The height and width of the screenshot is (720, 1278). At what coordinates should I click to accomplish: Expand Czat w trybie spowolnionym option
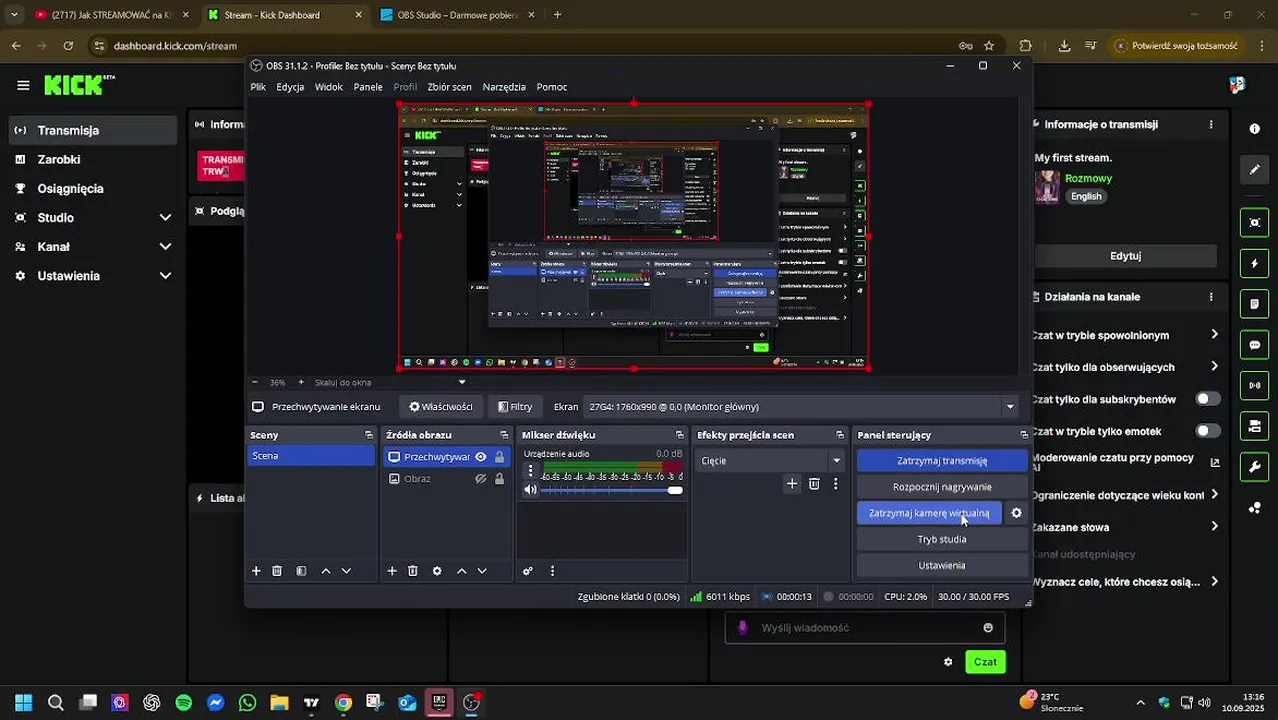[1214, 335]
